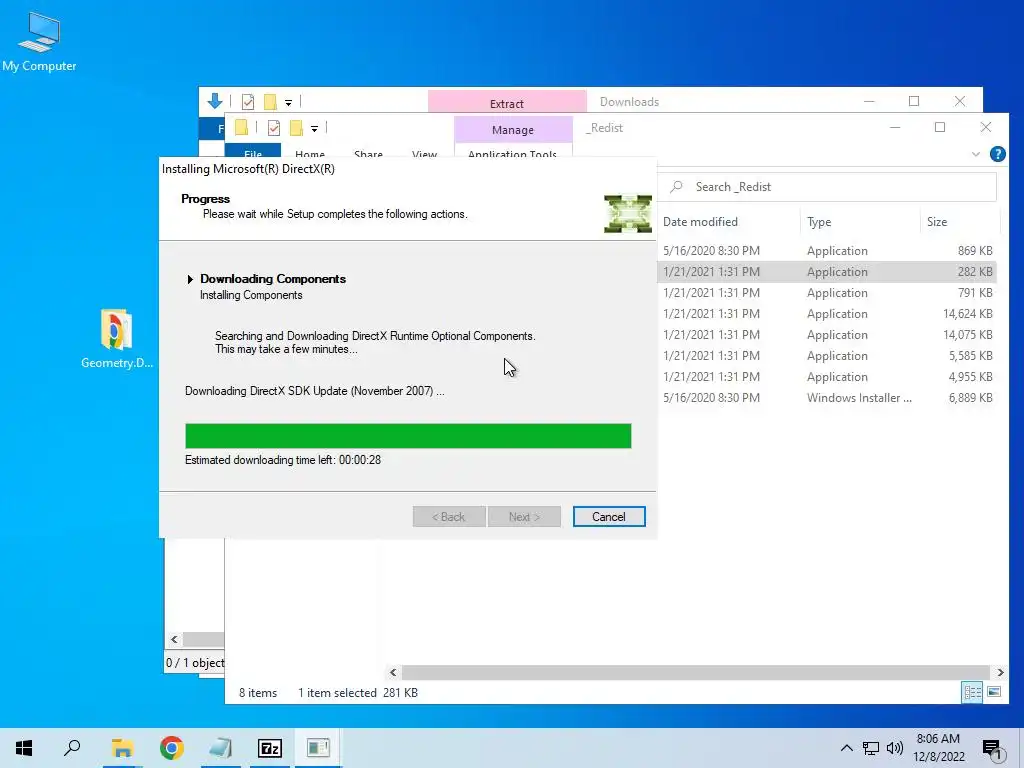Open the Windows Start menu
Screen dimensions: 1024x768
coord(24,748)
